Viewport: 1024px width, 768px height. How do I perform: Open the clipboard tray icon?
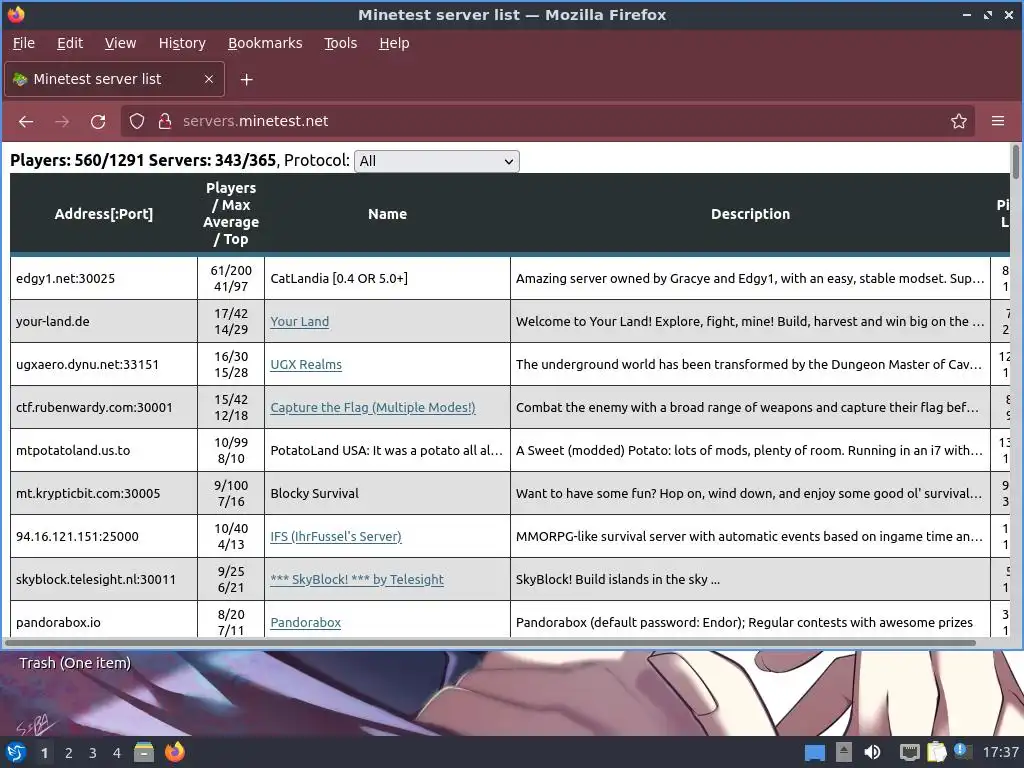pos(936,752)
